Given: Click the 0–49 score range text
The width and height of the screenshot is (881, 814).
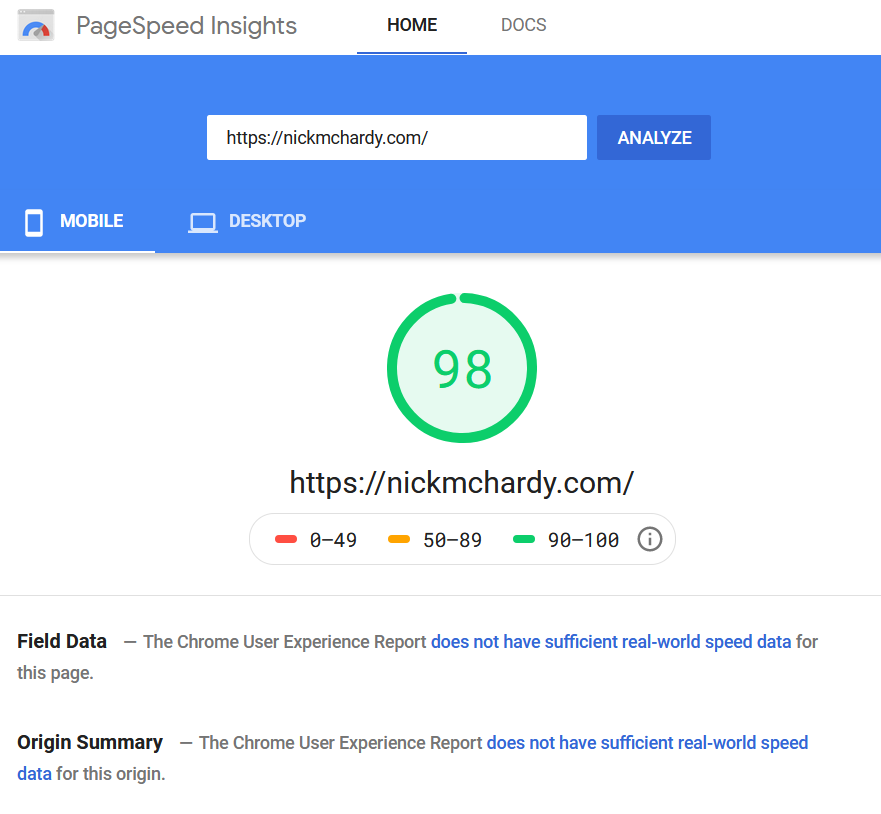Looking at the screenshot, I should pyautogui.click(x=333, y=540).
